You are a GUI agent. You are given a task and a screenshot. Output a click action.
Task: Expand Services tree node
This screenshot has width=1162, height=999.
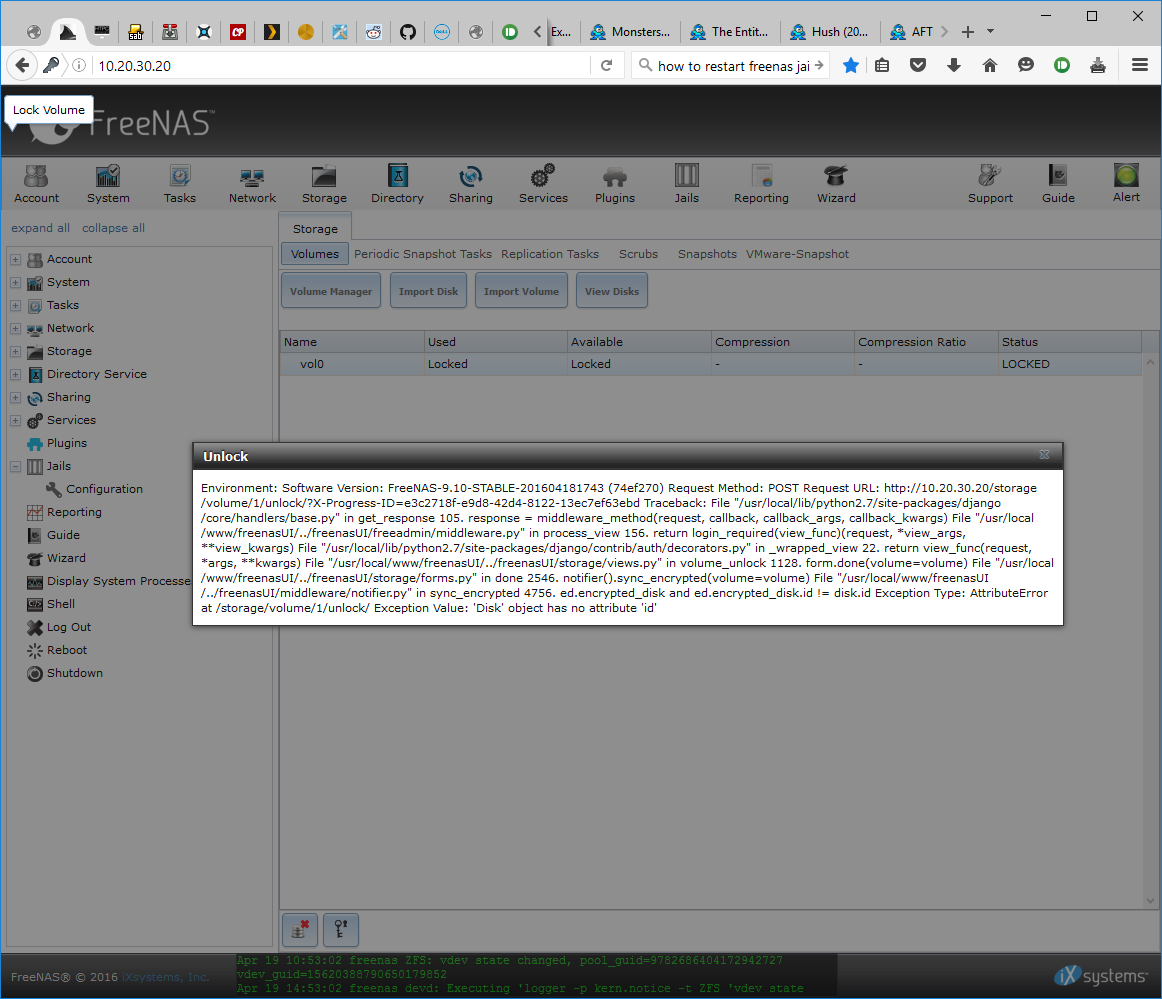[16, 420]
